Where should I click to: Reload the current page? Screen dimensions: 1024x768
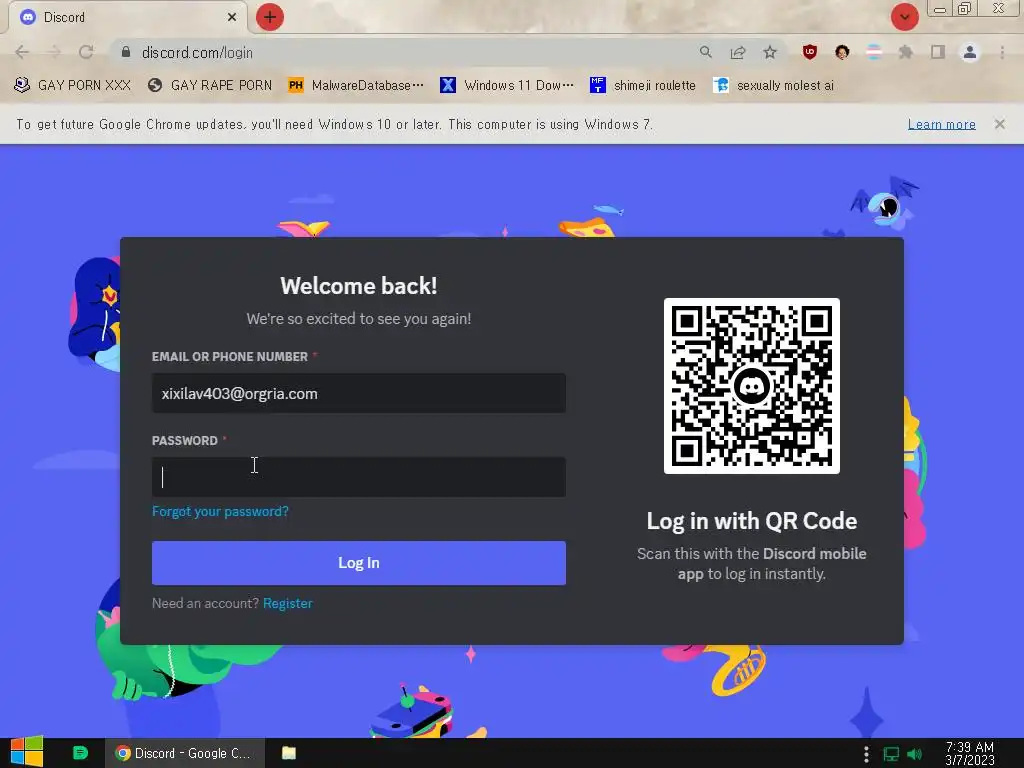86,52
